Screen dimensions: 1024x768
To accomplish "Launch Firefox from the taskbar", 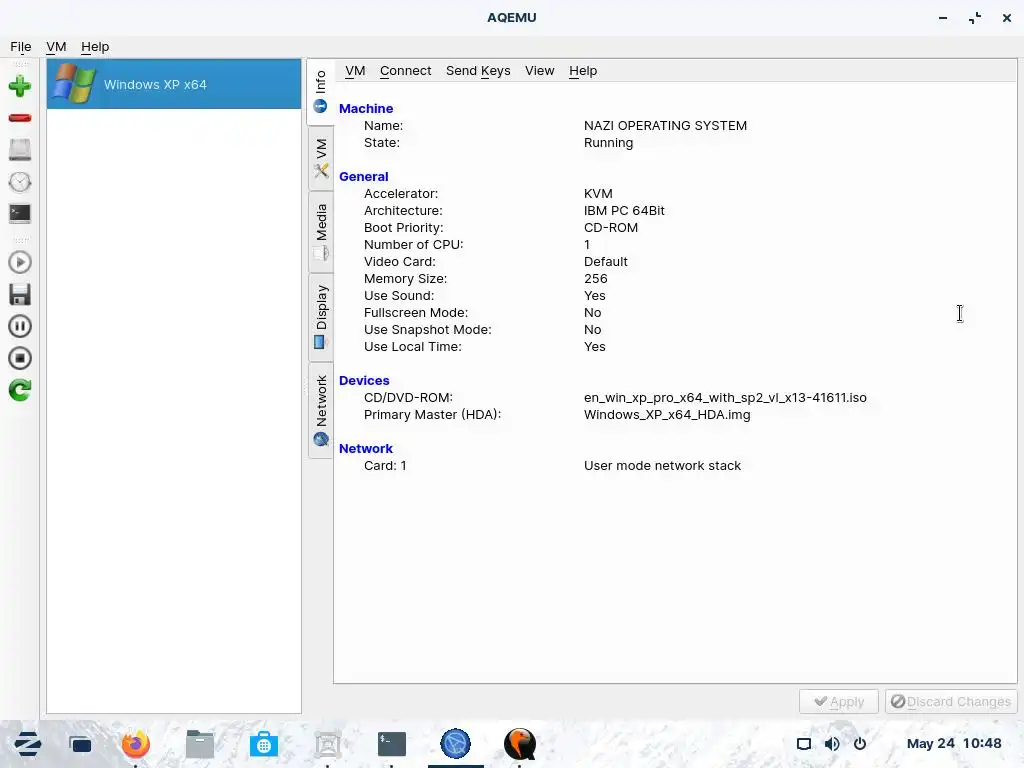I will [x=136, y=744].
